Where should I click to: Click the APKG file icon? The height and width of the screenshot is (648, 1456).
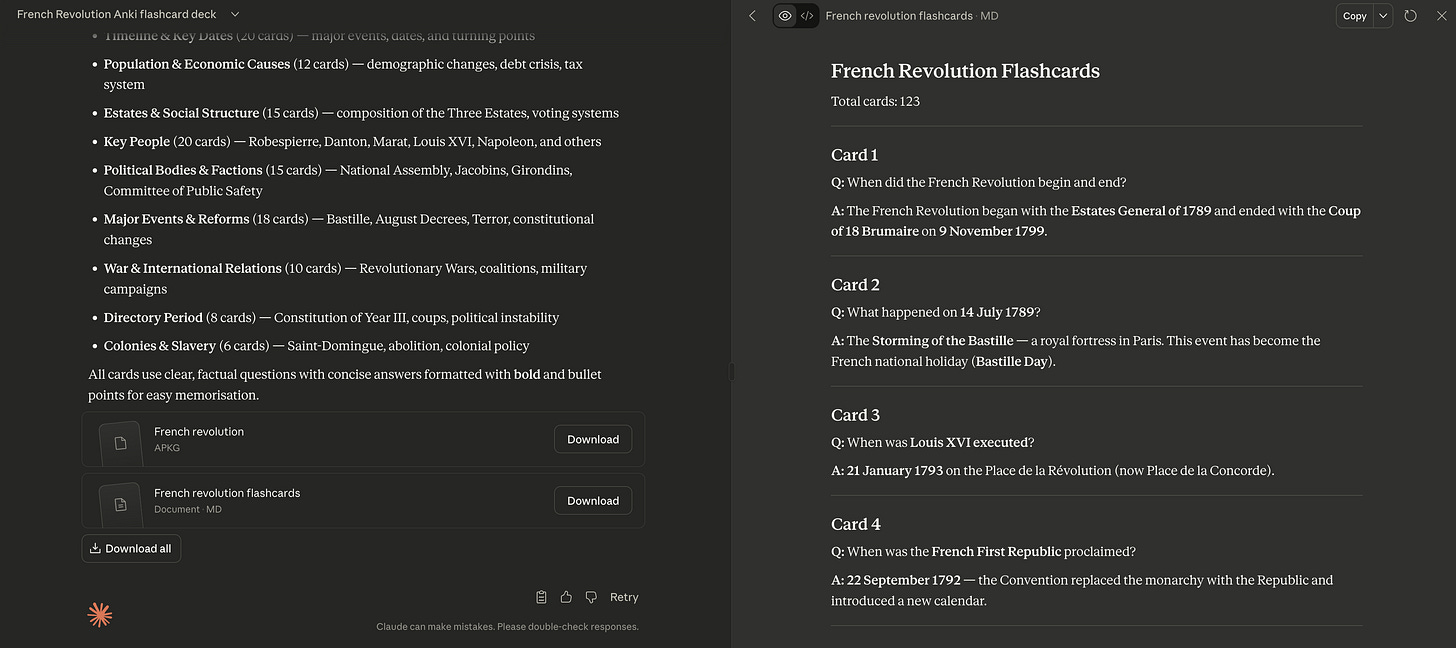(121, 443)
